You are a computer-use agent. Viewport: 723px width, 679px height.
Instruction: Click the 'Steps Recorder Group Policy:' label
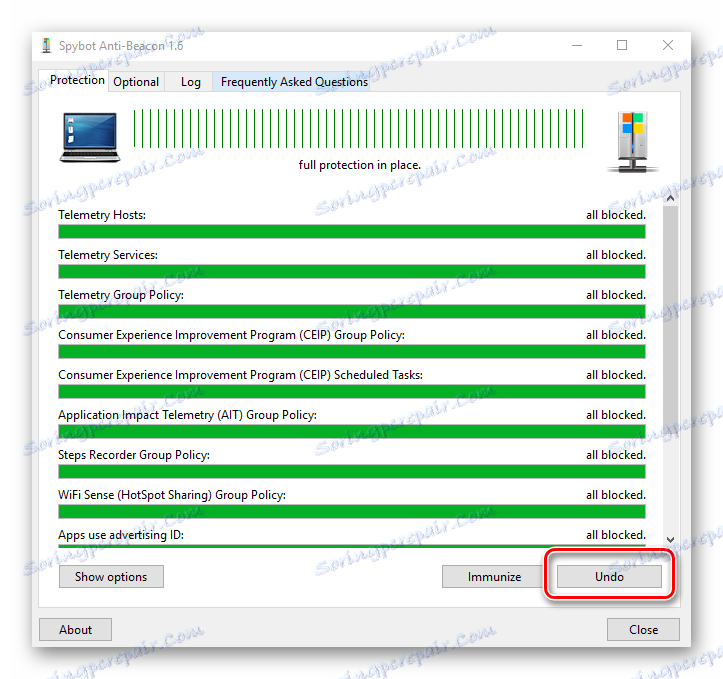134,455
